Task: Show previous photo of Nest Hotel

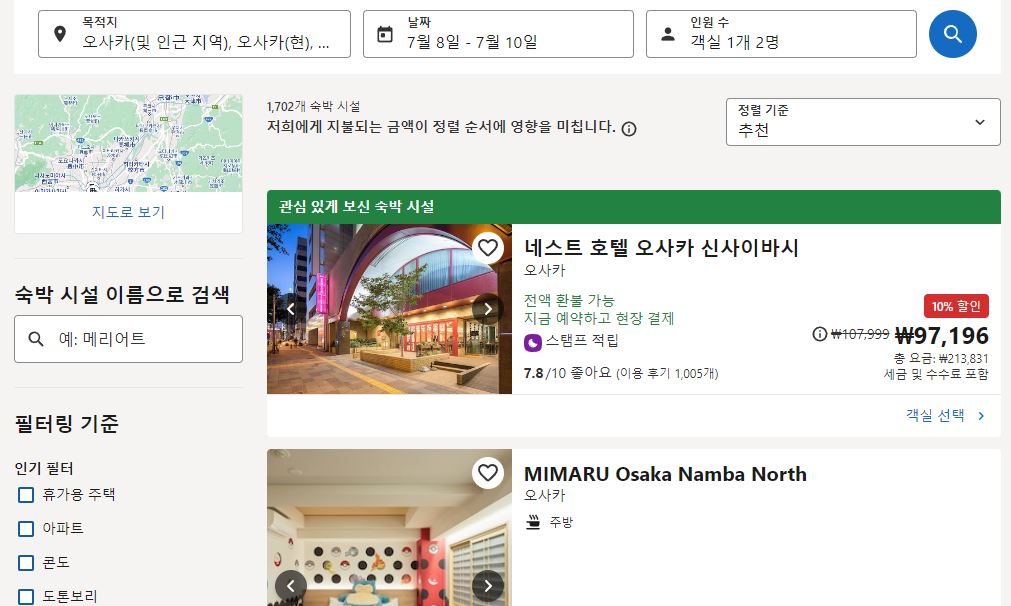Action: tap(291, 309)
